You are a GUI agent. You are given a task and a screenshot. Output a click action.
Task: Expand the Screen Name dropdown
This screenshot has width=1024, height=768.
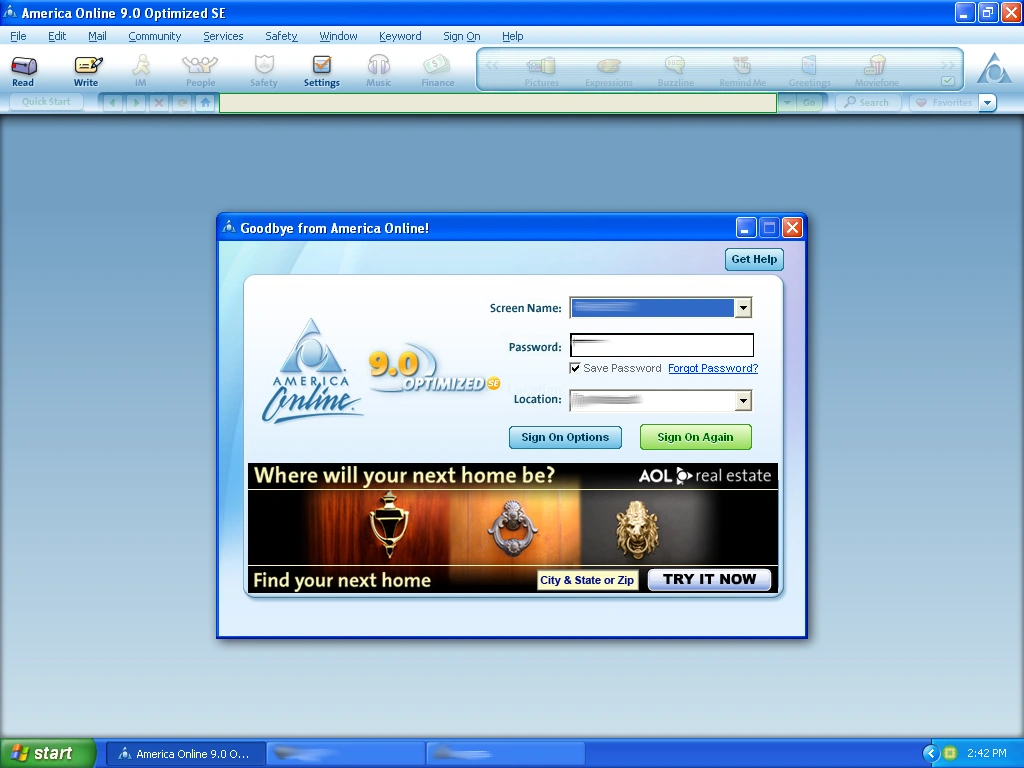click(743, 308)
